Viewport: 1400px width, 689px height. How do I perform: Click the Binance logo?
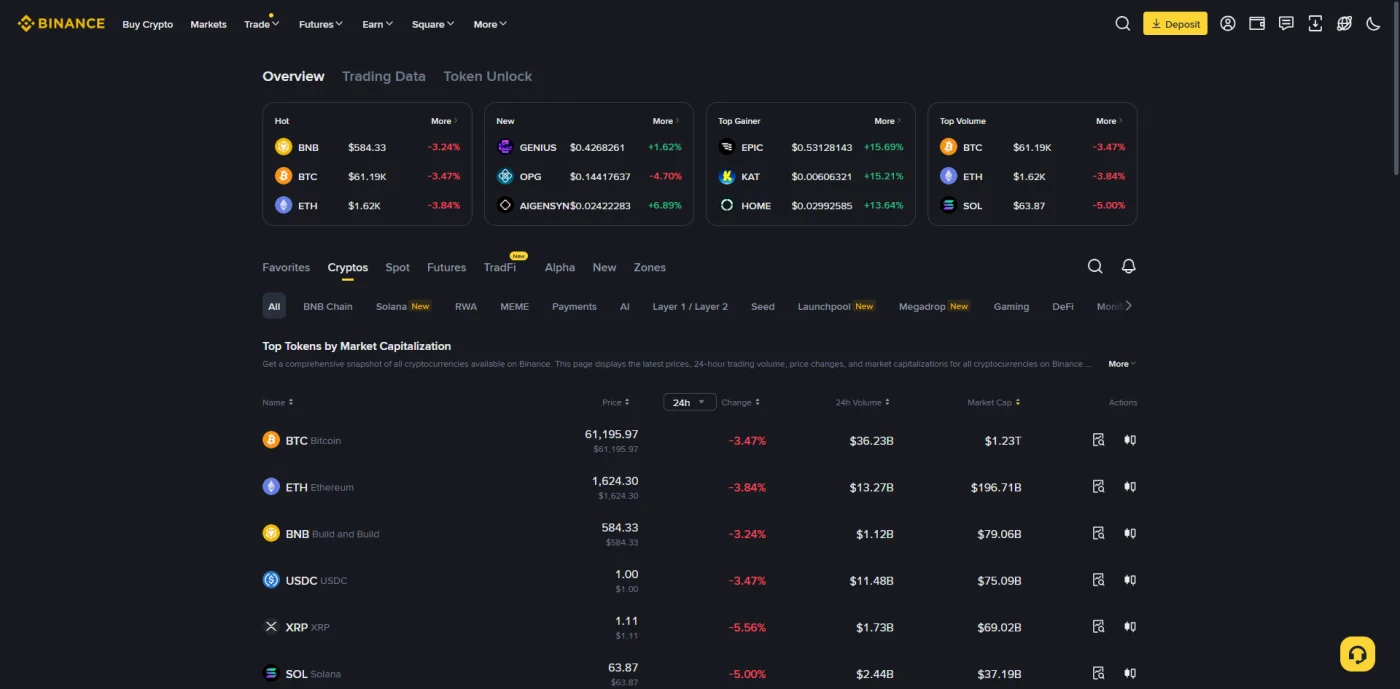point(61,23)
